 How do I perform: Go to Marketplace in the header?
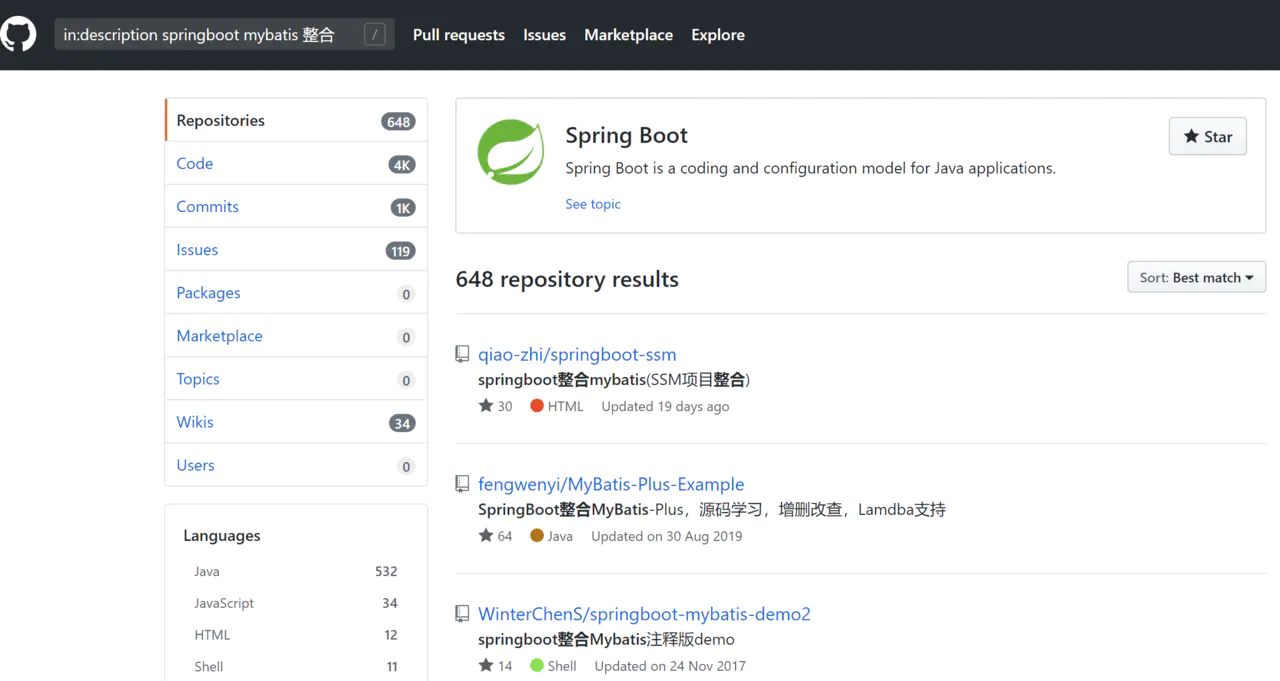tap(628, 35)
